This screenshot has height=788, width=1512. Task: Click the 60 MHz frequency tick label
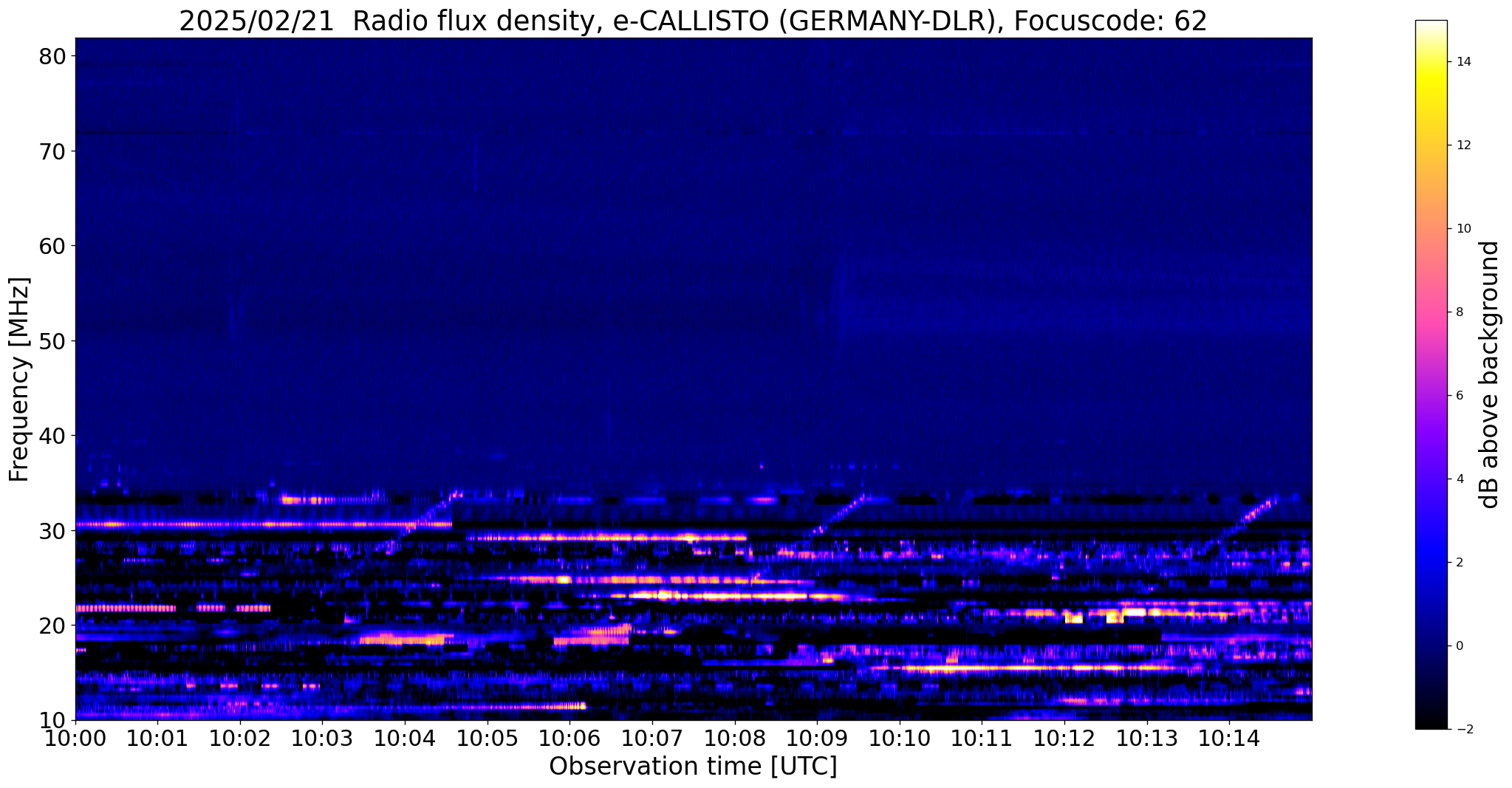tap(52, 246)
